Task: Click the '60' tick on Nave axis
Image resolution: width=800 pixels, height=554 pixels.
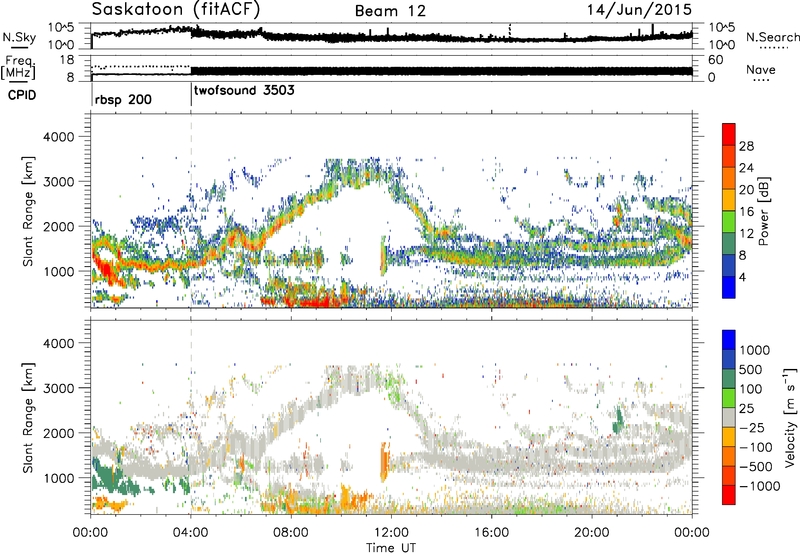Action: [x=715, y=60]
